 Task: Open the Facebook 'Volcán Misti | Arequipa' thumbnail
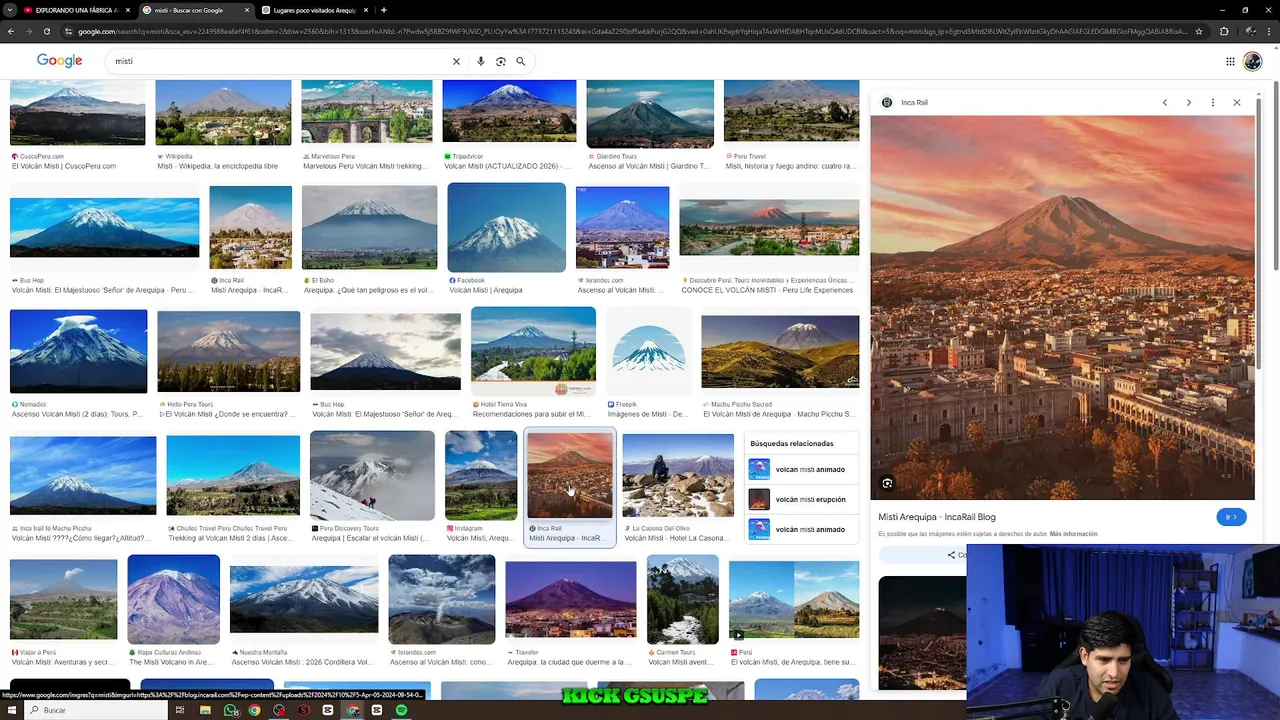click(506, 227)
